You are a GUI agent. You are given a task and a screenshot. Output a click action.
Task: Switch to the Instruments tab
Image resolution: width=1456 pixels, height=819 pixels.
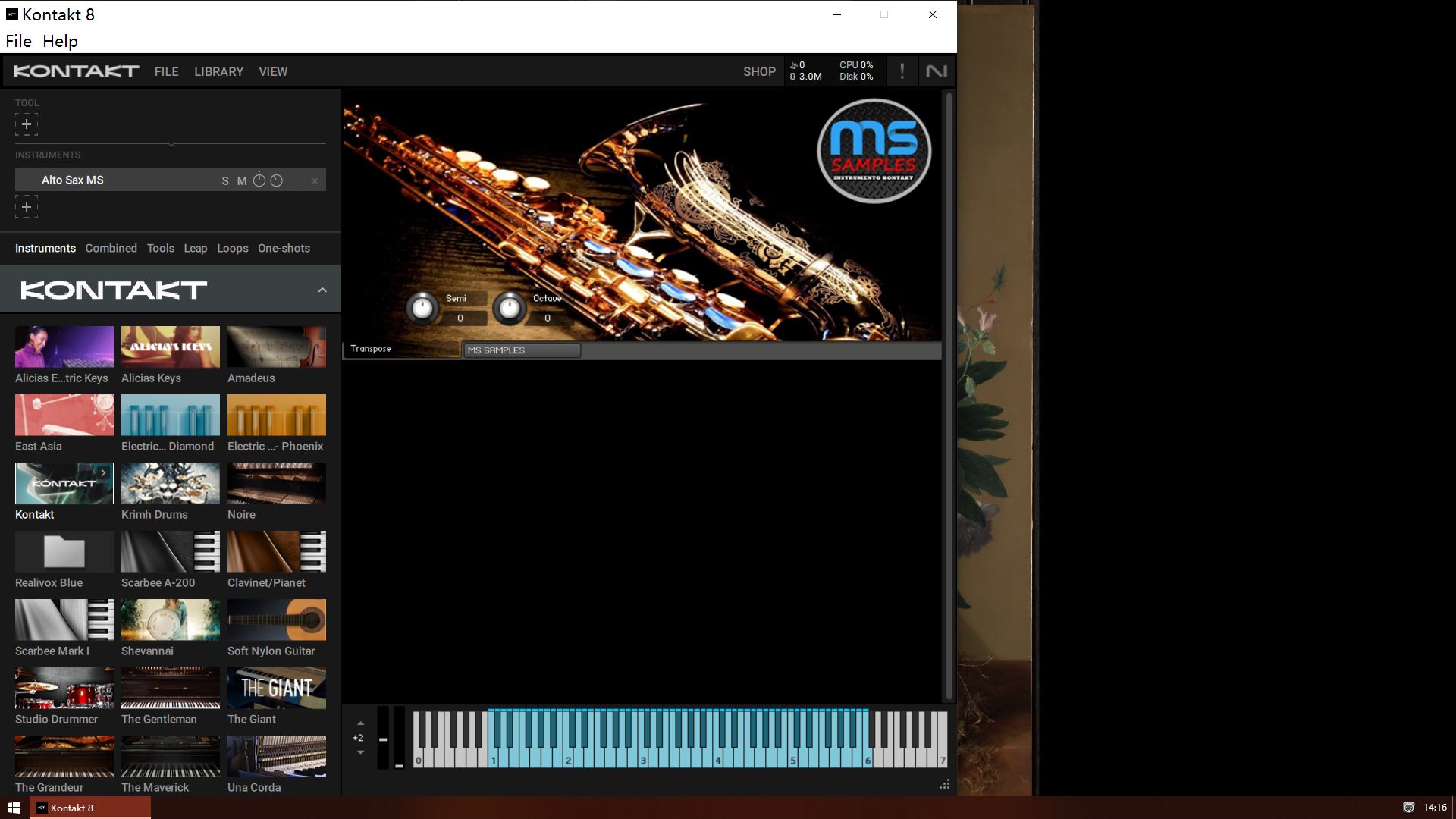(45, 248)
